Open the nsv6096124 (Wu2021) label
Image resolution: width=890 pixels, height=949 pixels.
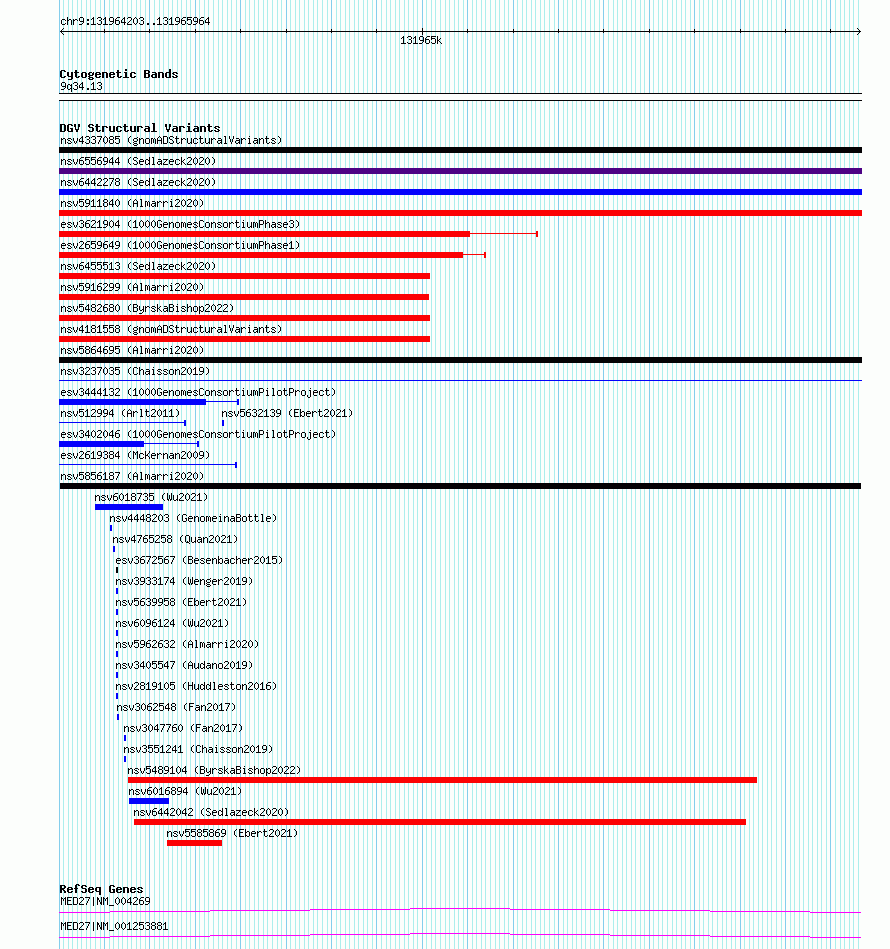172,623
